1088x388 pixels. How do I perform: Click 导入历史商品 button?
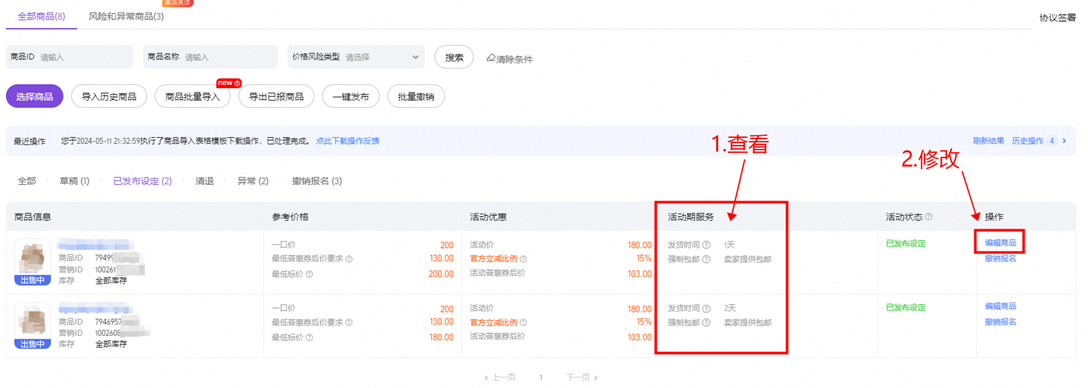click(x=109, y=96)
